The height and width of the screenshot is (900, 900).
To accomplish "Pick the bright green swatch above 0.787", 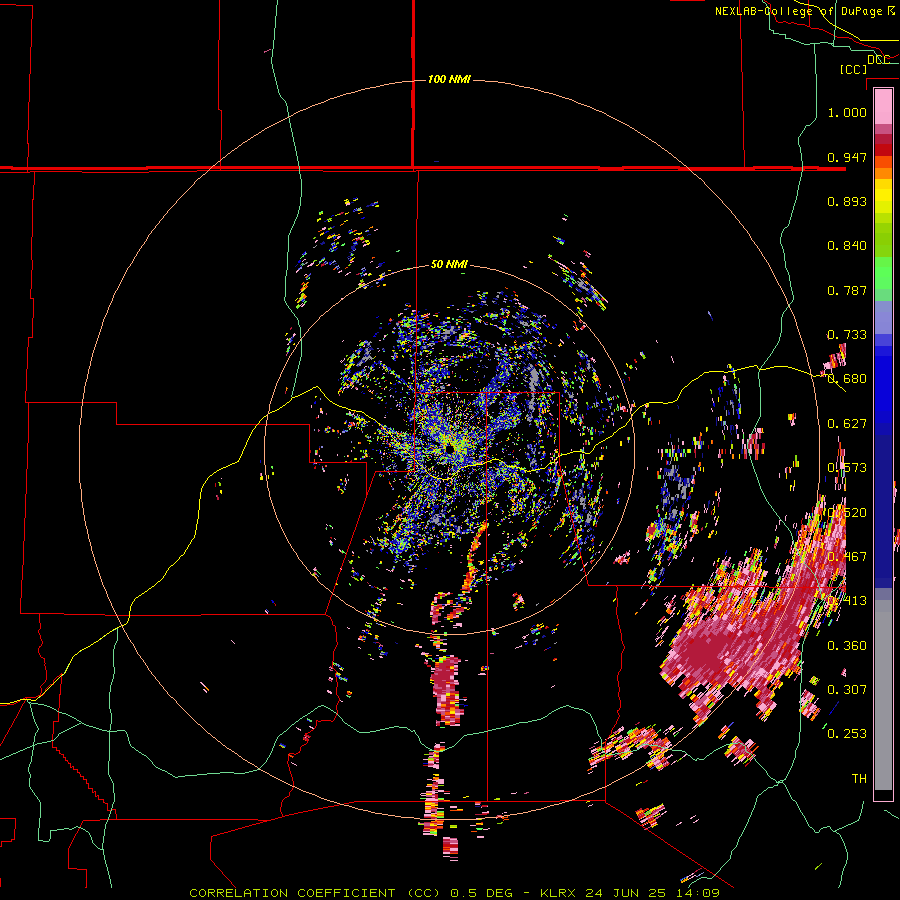I will pos(883,273).
